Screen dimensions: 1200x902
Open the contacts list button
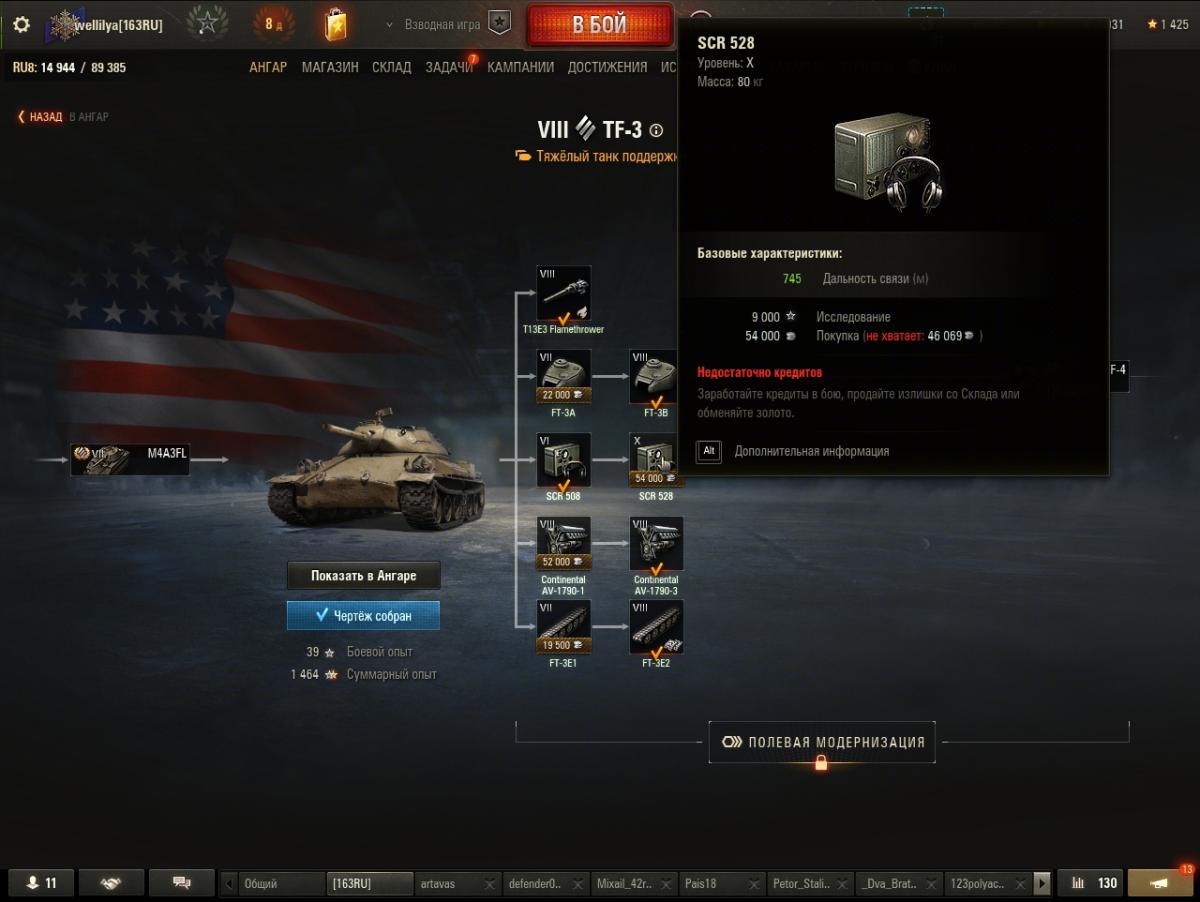42,883
